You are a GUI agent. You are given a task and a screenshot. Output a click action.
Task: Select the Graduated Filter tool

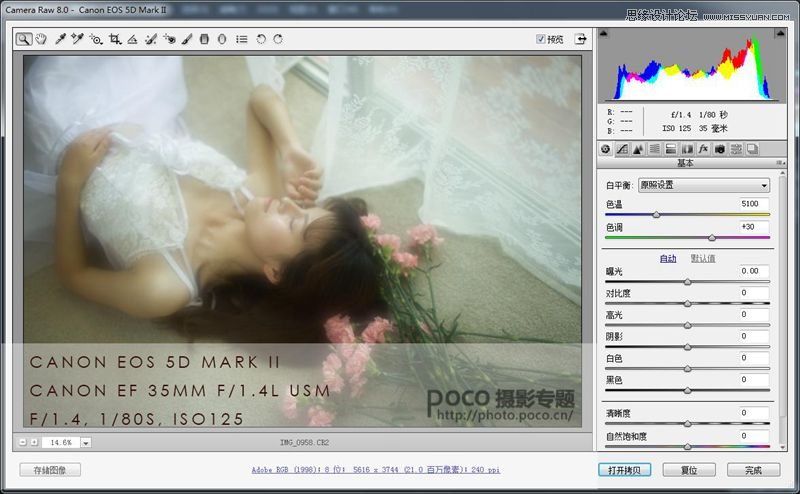[x=204, y=39]
